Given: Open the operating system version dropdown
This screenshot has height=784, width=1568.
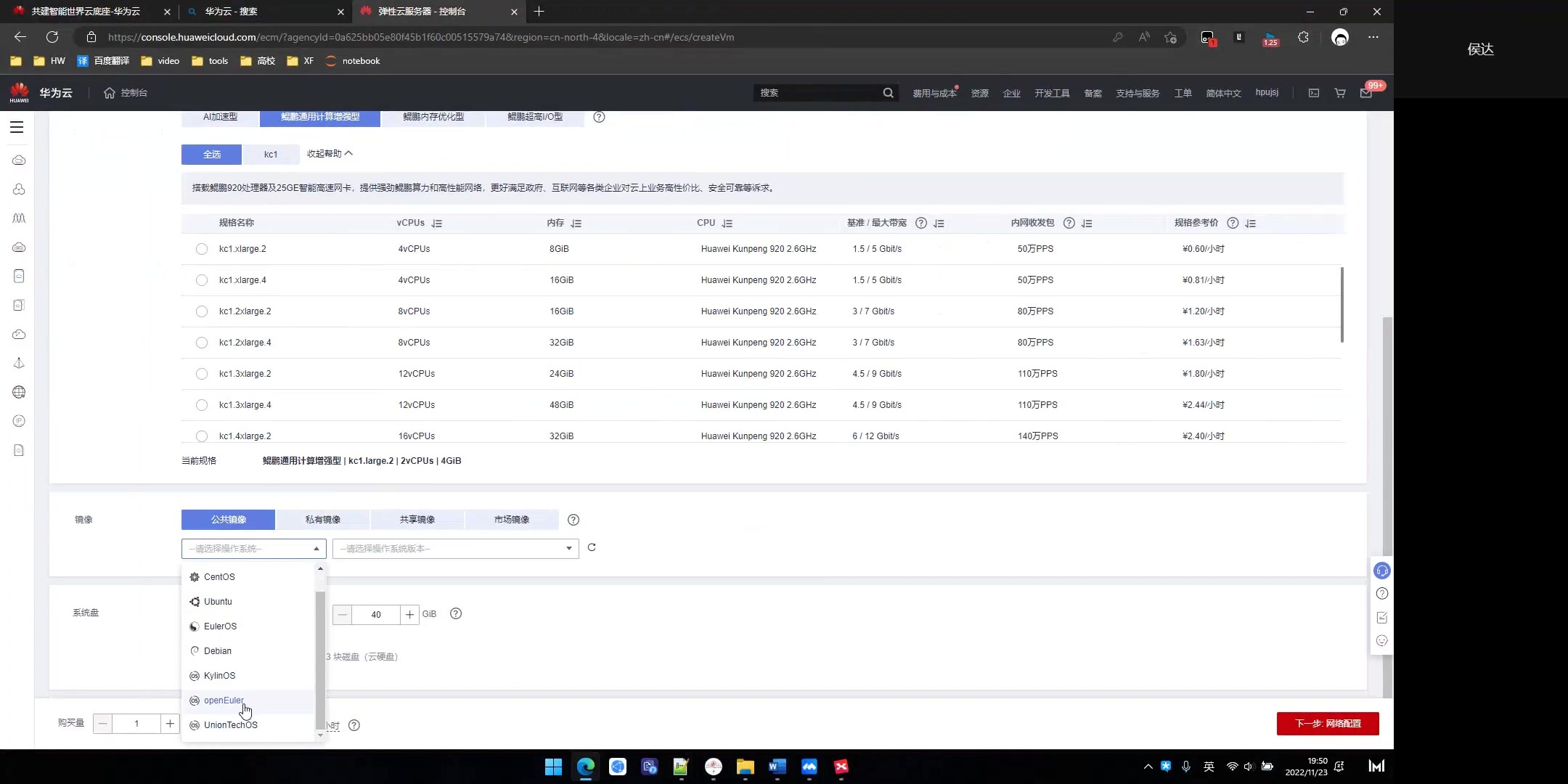Looking at the screenshot, I should (454, 548).
